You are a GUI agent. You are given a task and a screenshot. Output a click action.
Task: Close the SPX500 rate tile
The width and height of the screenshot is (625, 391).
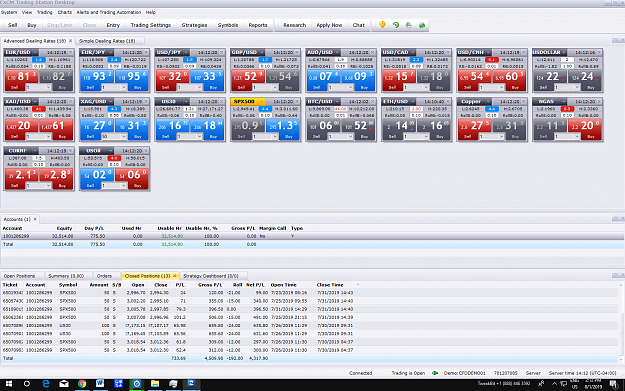point(297,102)
